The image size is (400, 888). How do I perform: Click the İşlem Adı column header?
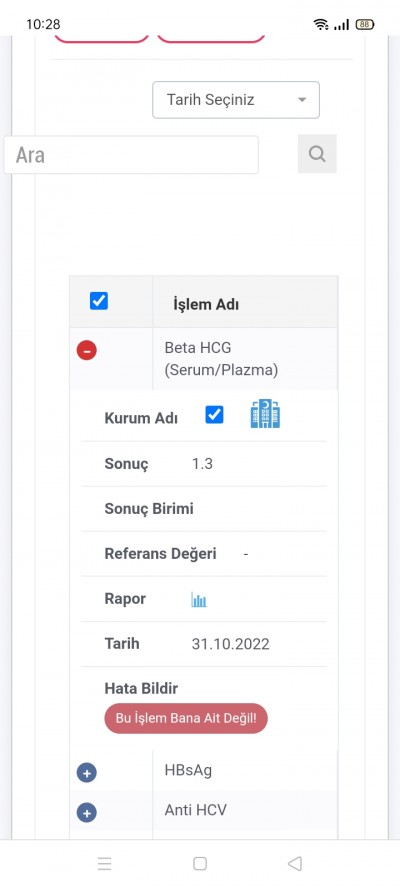pos(206,305)
